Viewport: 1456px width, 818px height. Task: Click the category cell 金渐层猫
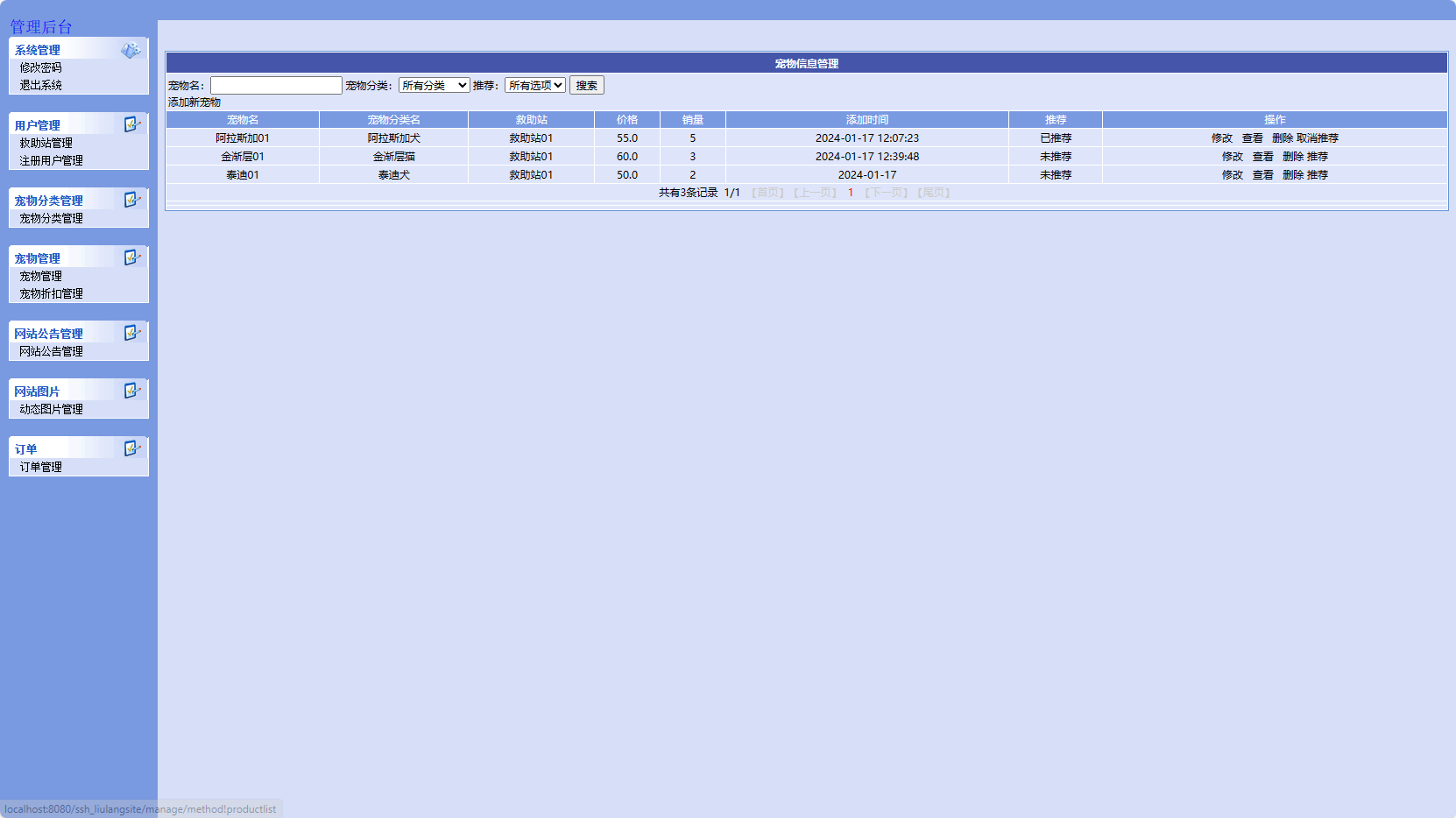coord(394,157)
